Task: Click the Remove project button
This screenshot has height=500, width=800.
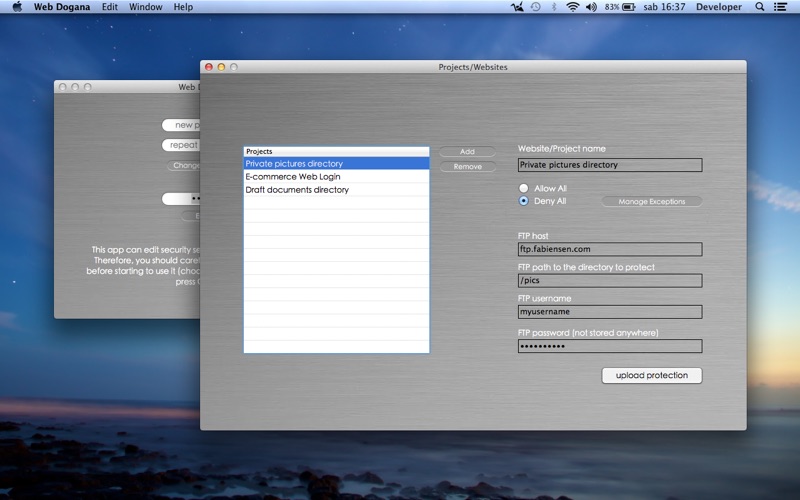Action: pos(467,166)
